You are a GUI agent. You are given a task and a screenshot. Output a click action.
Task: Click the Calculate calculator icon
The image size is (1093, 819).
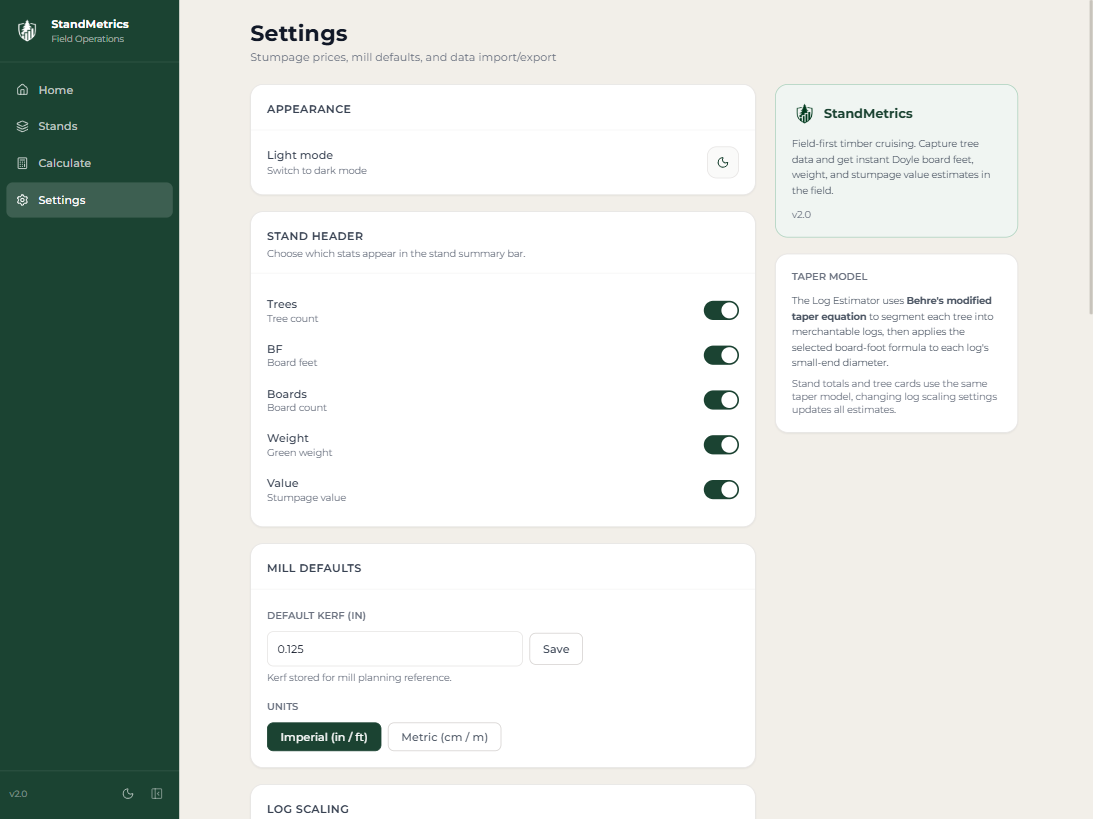[22, 163]
